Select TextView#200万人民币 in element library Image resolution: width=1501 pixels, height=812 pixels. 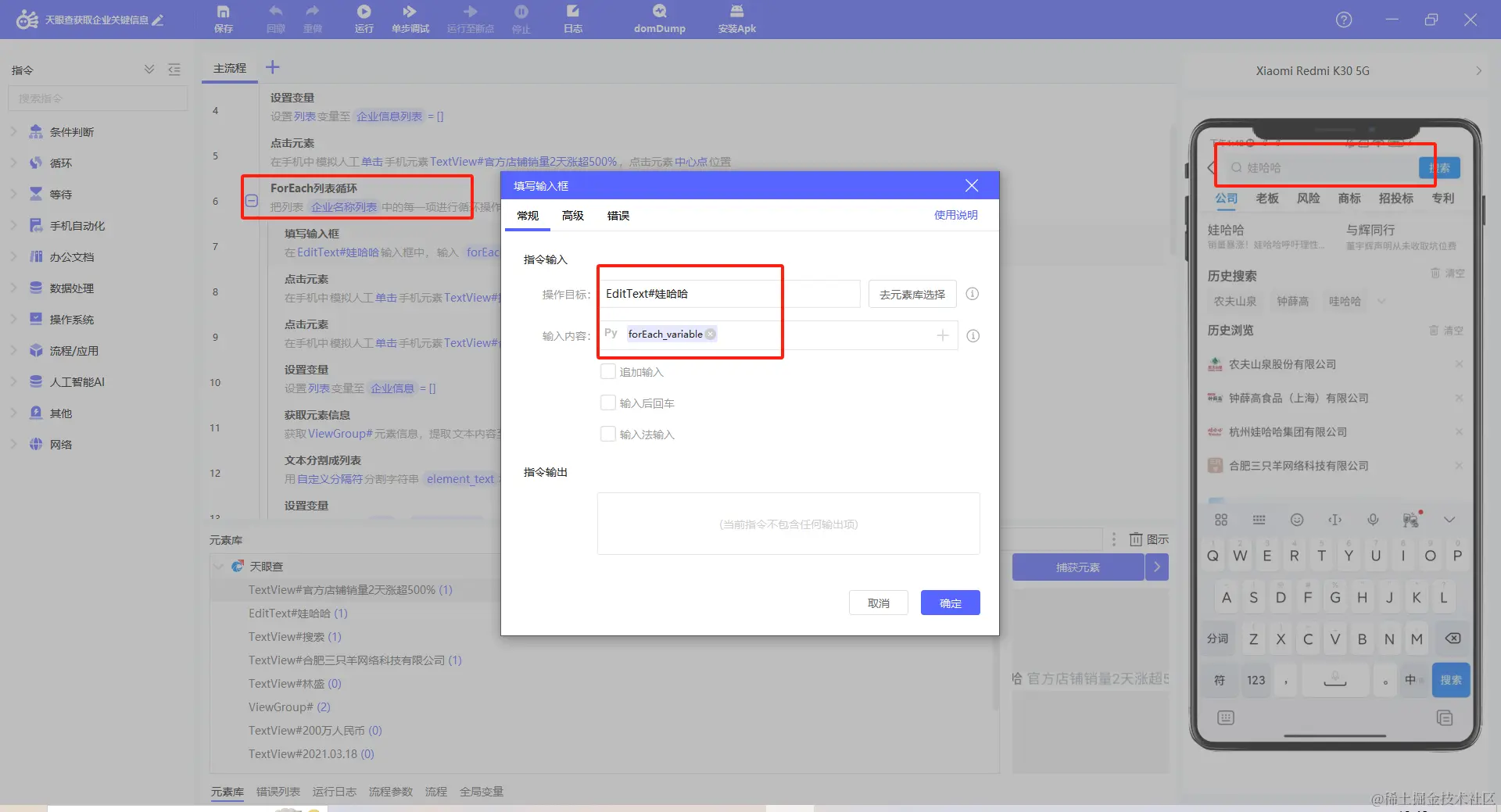click(315, 731)
